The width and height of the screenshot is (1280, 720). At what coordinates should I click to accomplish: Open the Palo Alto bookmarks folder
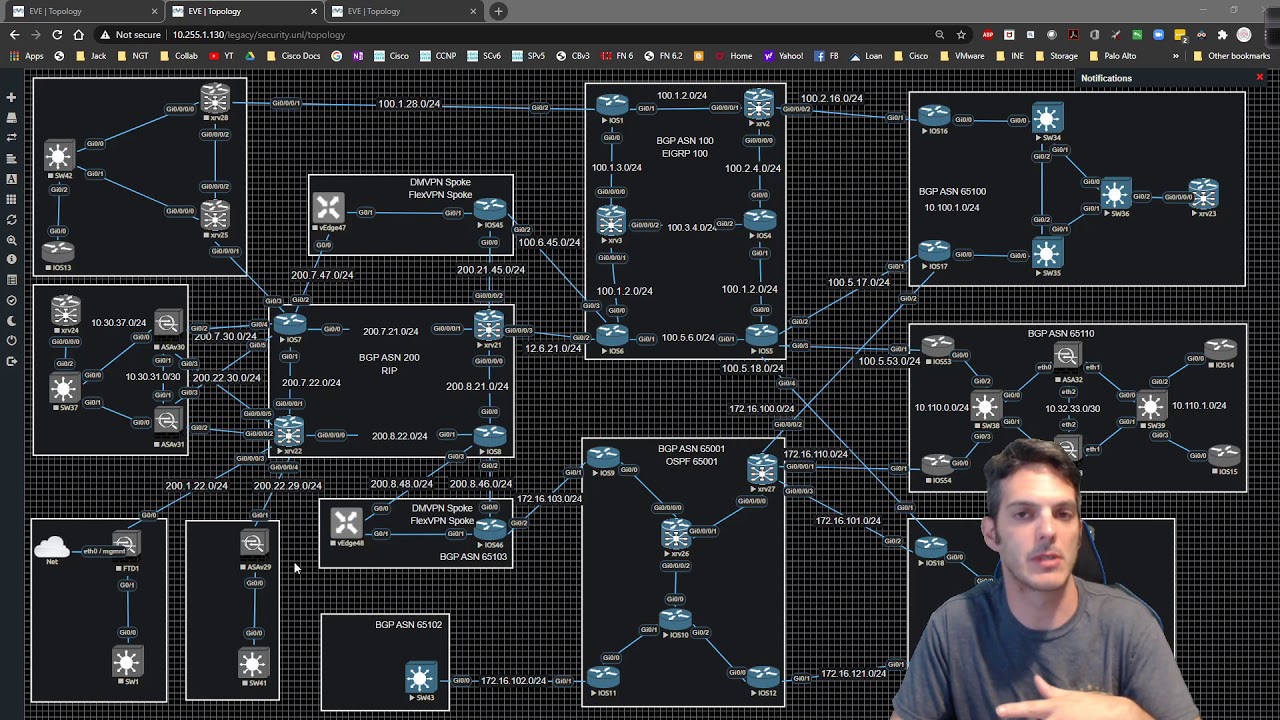click(x=1113, y=56)
